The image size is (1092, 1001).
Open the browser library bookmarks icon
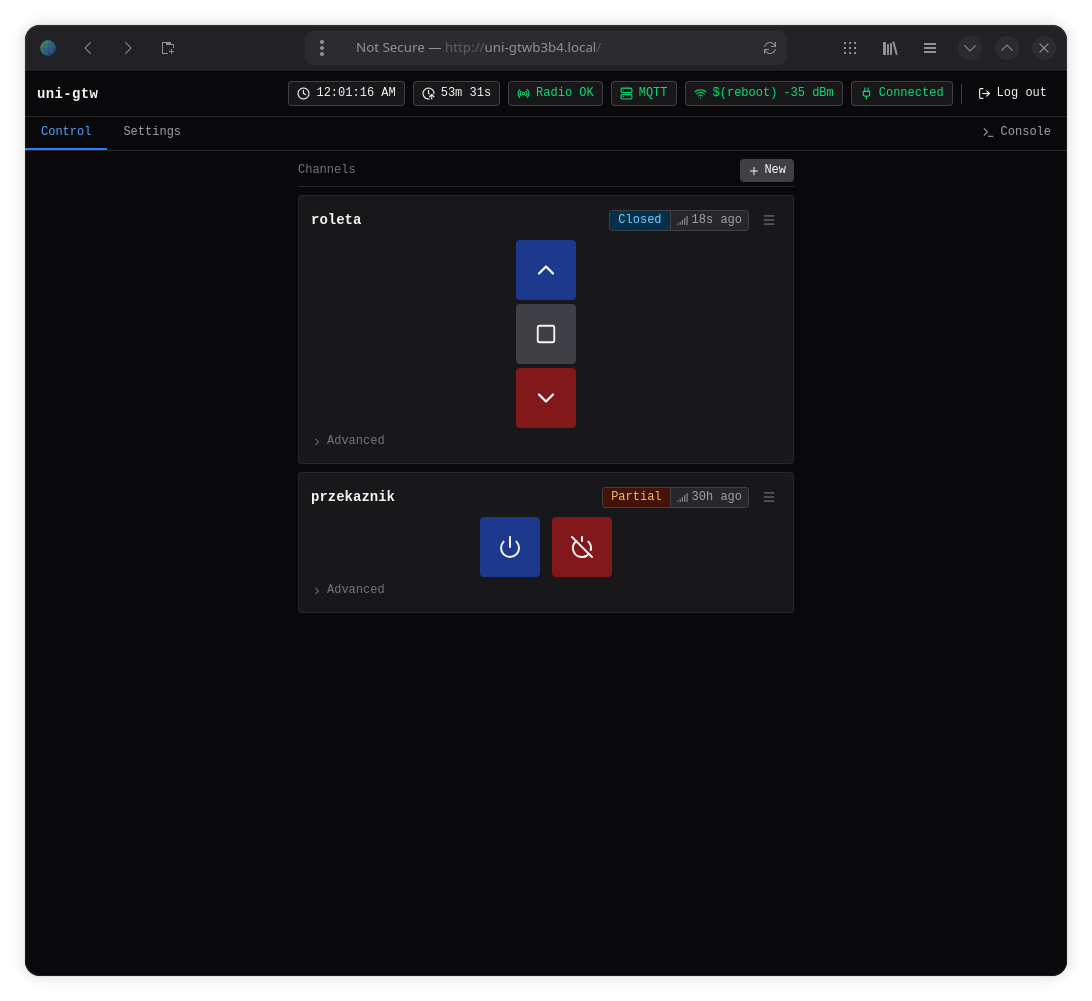pos(890,48)
